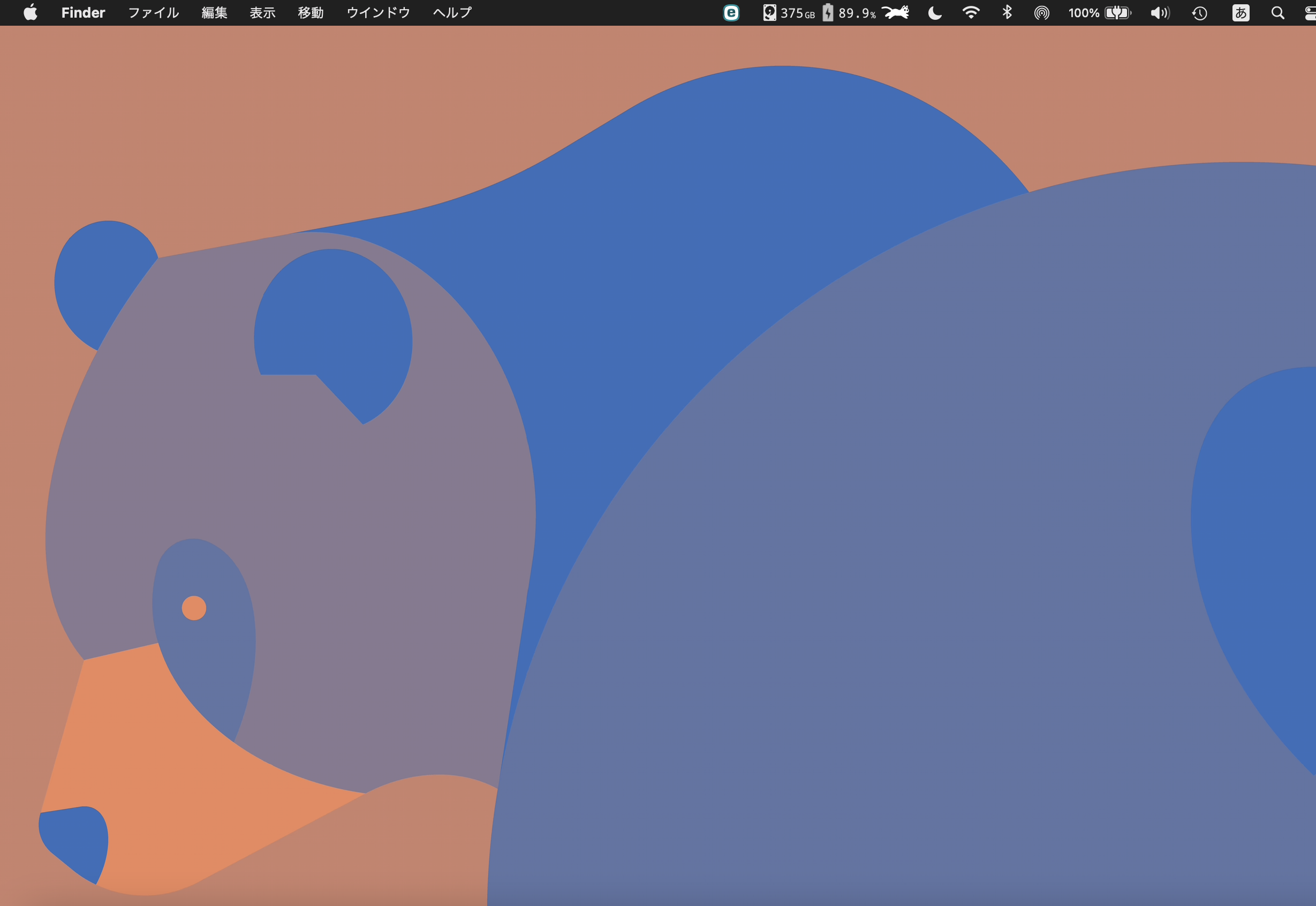Open the Time Machine status icon

(1199, 12)
